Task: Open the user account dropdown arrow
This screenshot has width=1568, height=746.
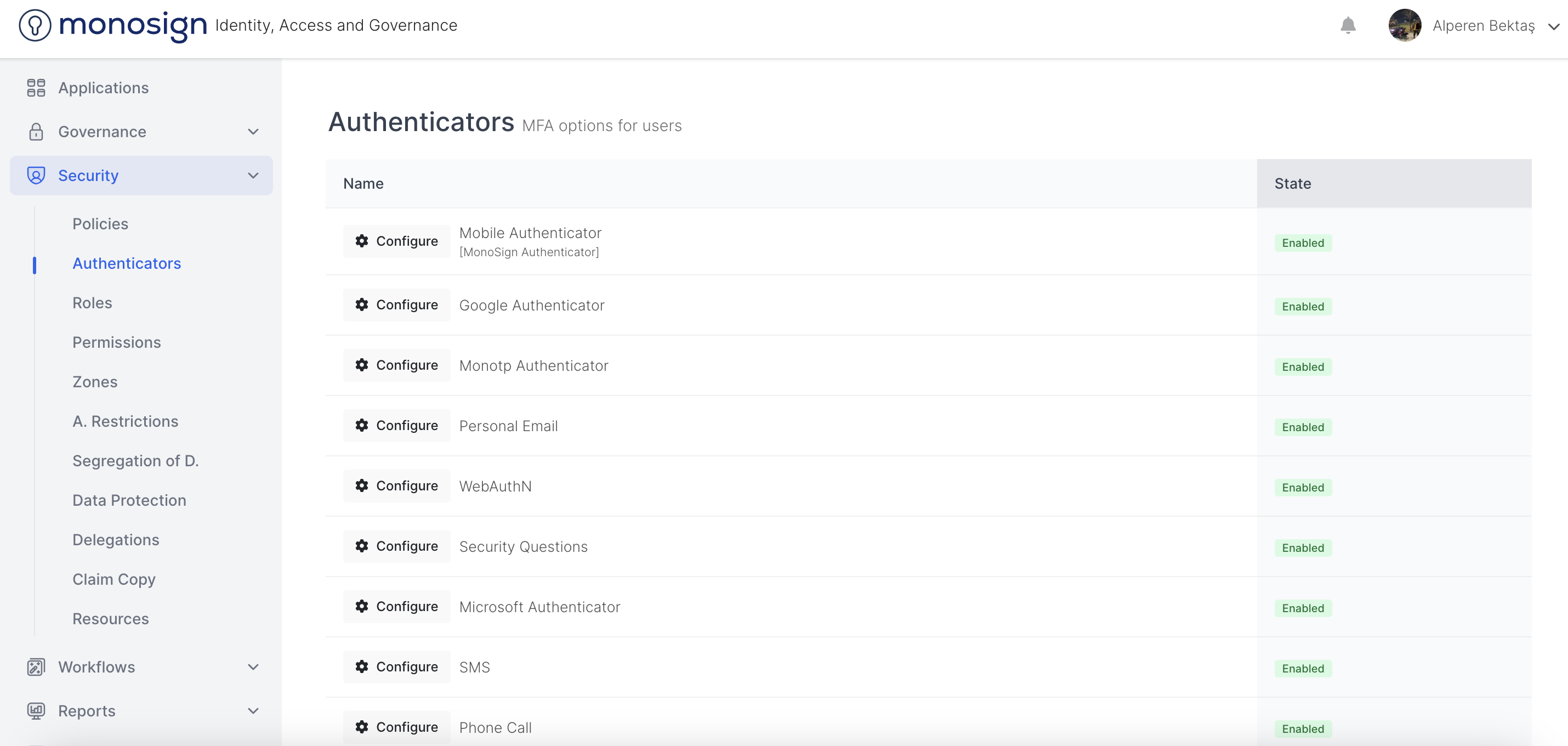Action: pos(1553,26)
